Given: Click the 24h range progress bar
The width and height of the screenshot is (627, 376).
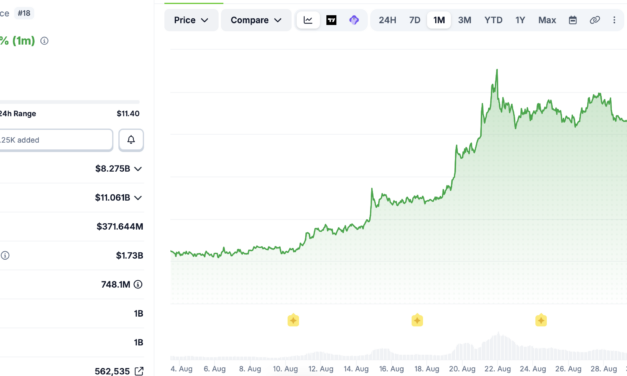Looking at the screenshot, I should pos(70,102).
